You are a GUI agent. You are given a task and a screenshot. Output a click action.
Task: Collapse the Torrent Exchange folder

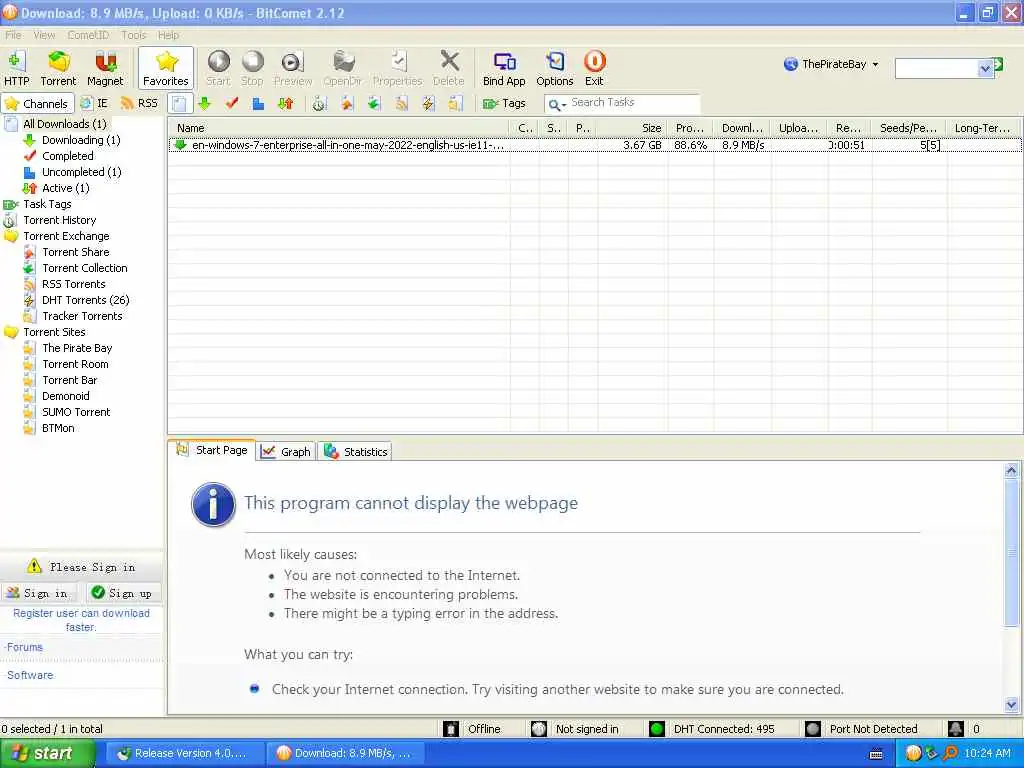pyautogui.click(x=11, y=236)
